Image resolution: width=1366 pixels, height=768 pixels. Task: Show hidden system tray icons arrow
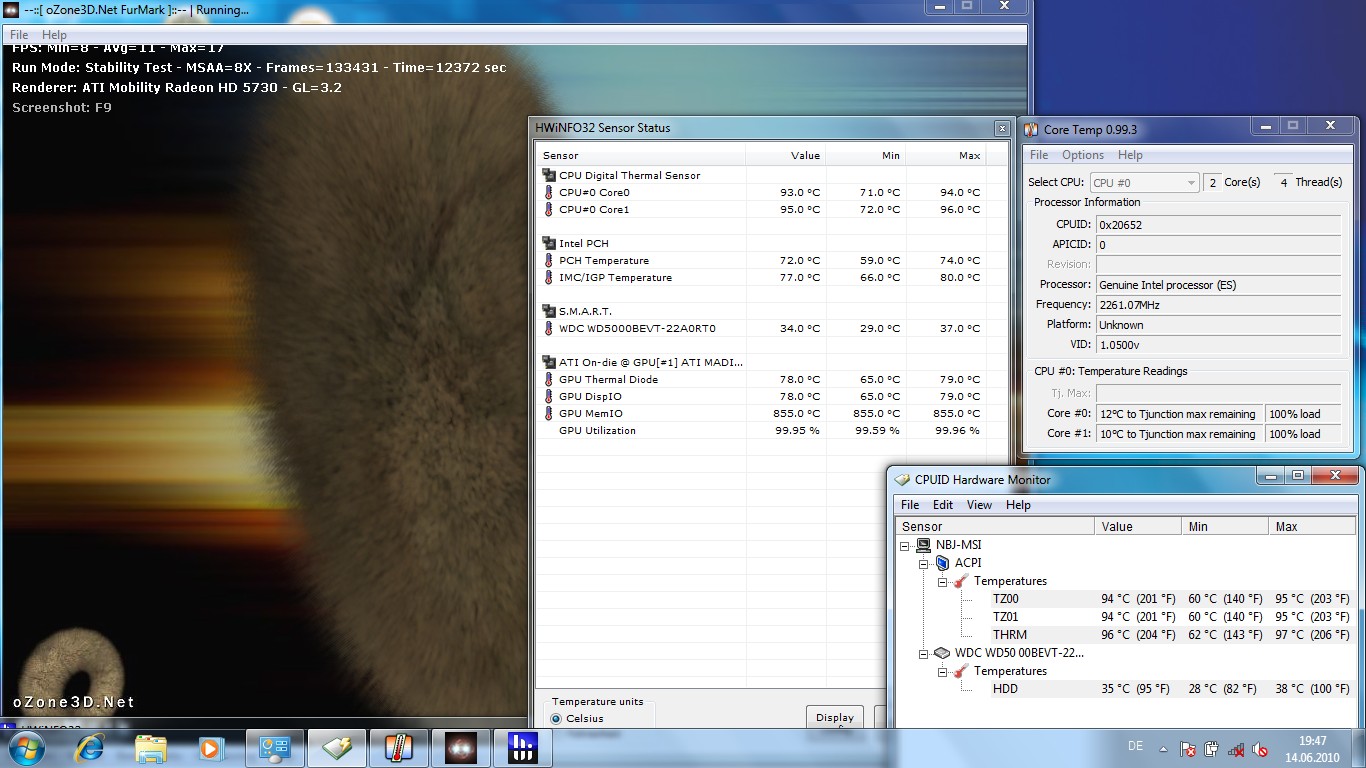click(x=1163, y=749)
